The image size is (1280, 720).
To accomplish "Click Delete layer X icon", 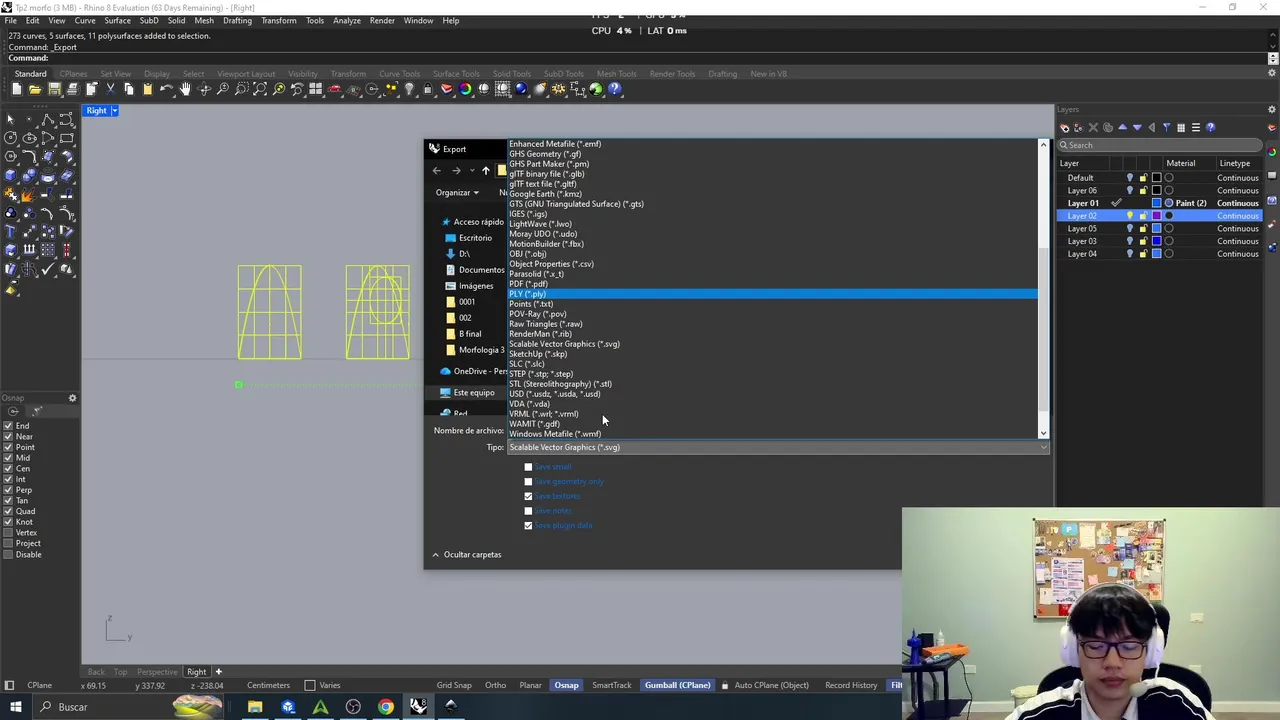I will click(x=1093, y=127).
